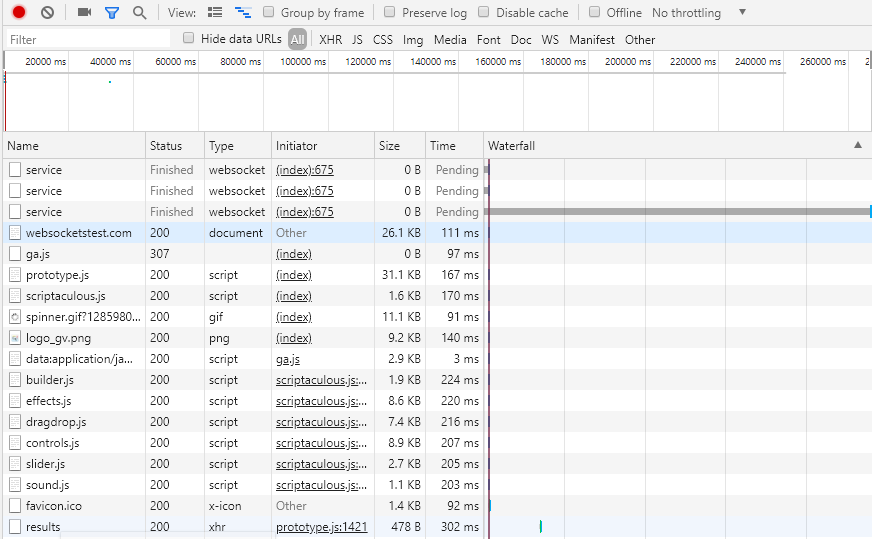Filter requests by Manifest
This screenshot has height=539, width=872.
(x=592, y=39)
